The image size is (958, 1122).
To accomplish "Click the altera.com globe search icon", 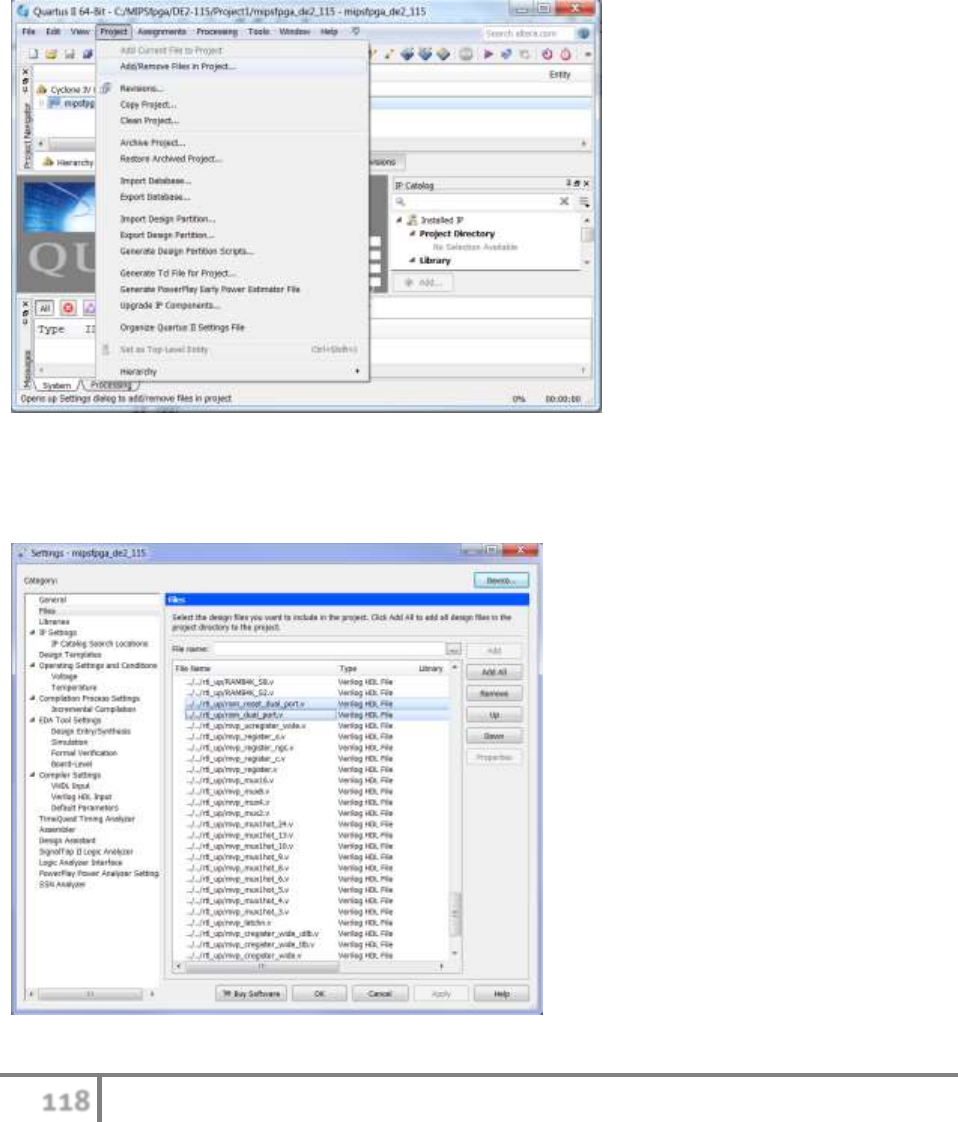I will pyautogui.click(x=584, y=33).
